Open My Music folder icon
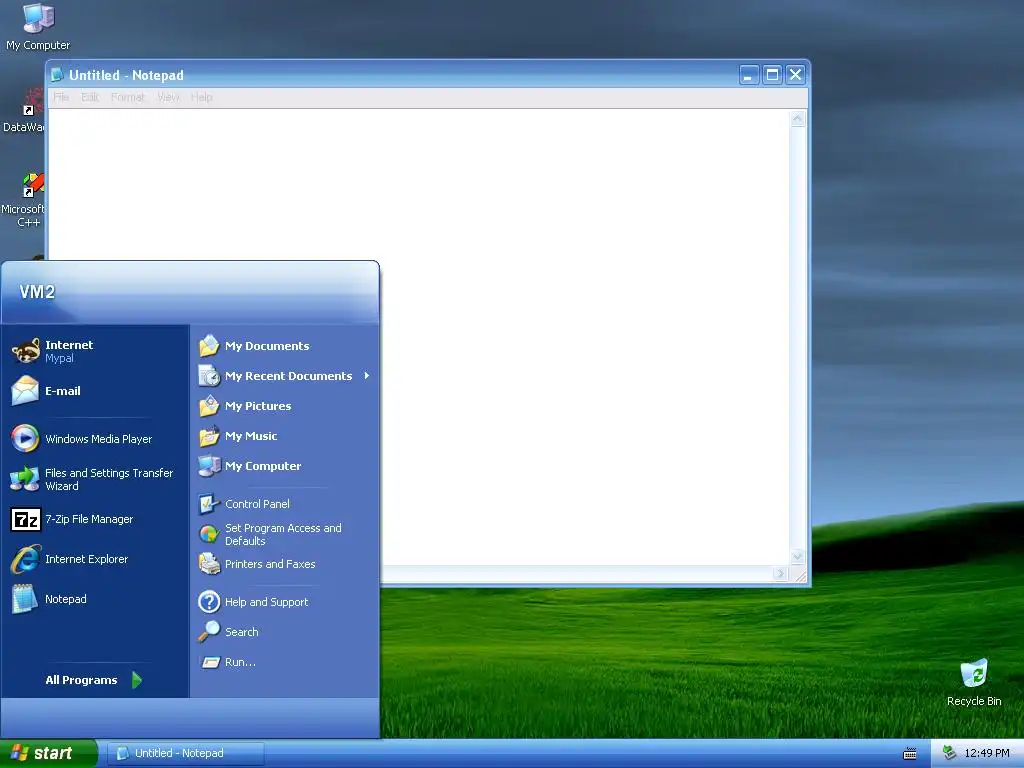Viewport: 1024px width, 768px height. 209,436
